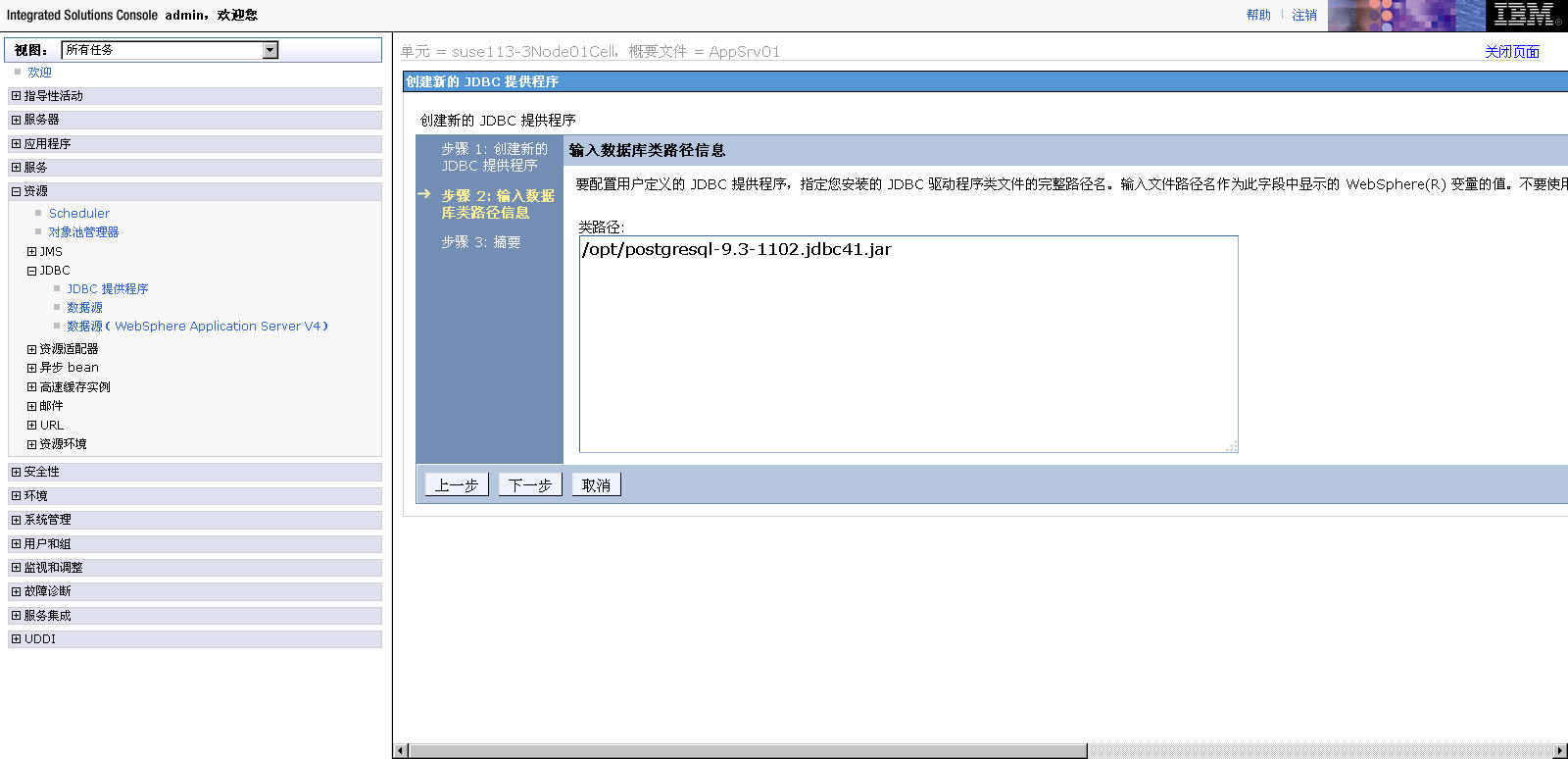Click the Scheduler link
This screenshot has width=1568, height=759.
79,214
